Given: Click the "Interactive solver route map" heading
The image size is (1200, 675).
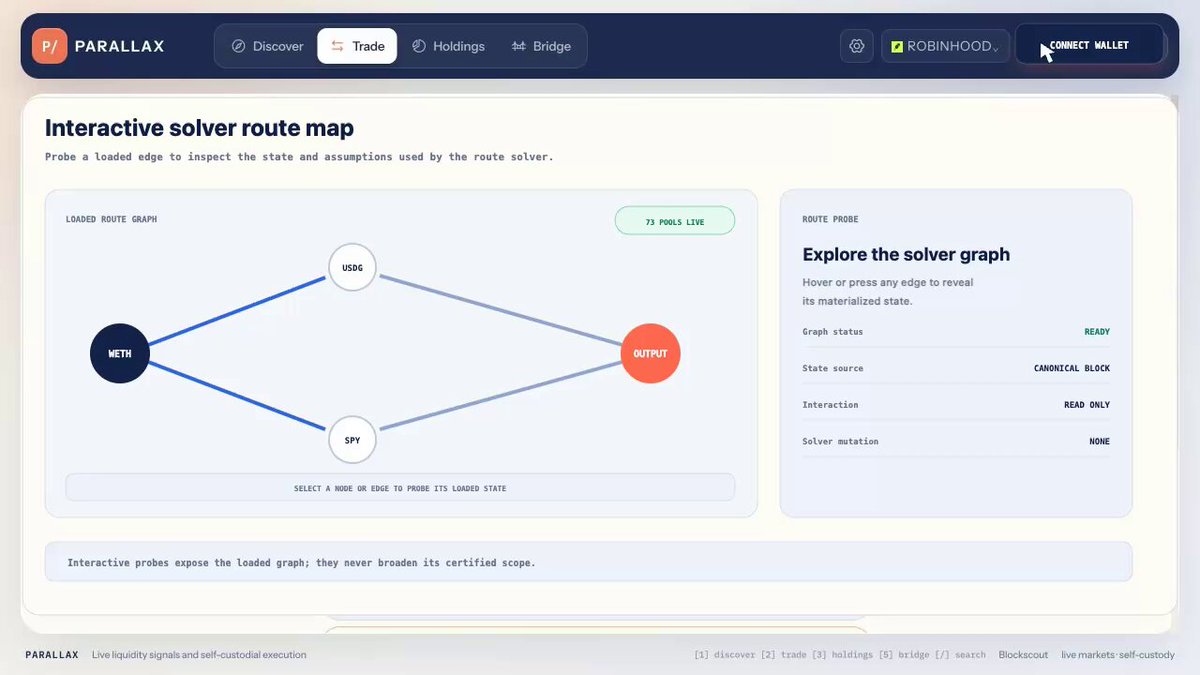Looking at the screenshot, I should click(199, 128).
